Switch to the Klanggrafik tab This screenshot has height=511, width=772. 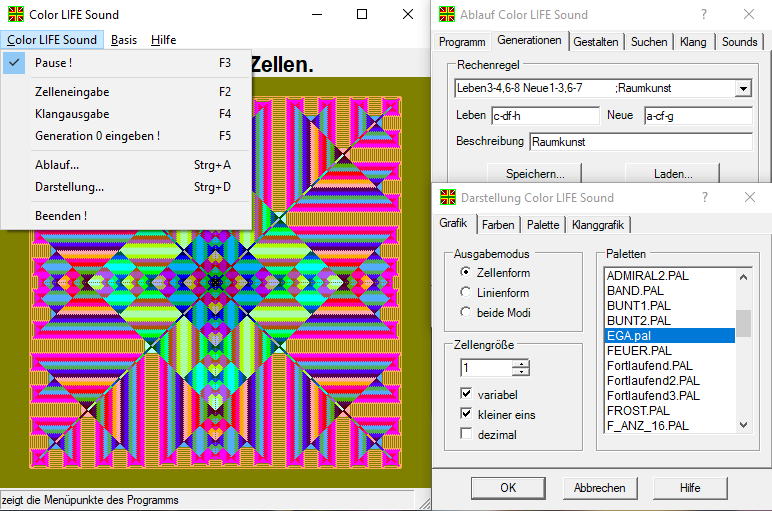tap(598, 225)
